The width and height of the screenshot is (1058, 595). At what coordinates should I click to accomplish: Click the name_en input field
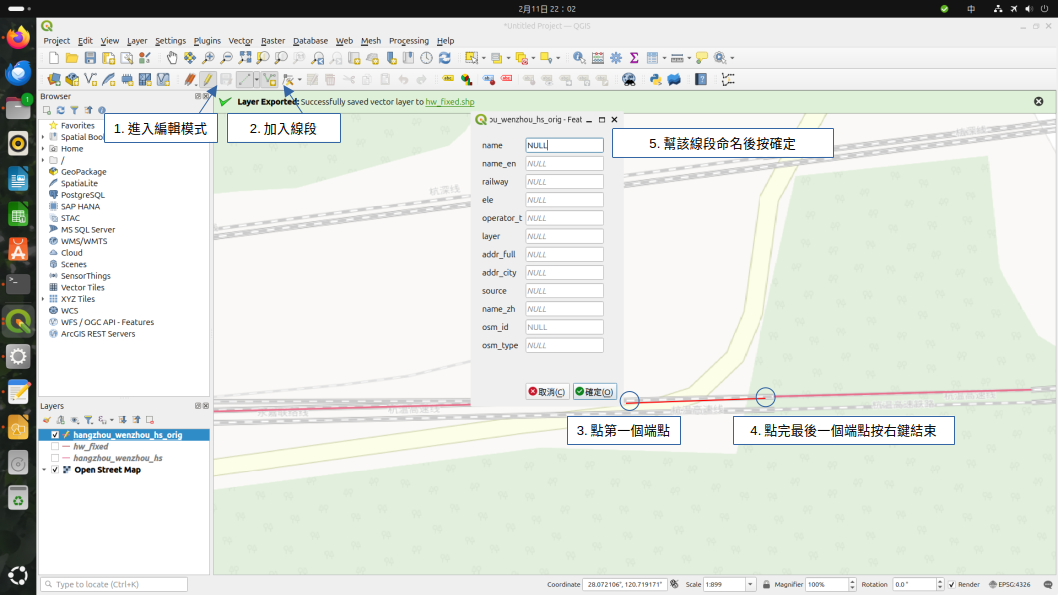[564, 164]
